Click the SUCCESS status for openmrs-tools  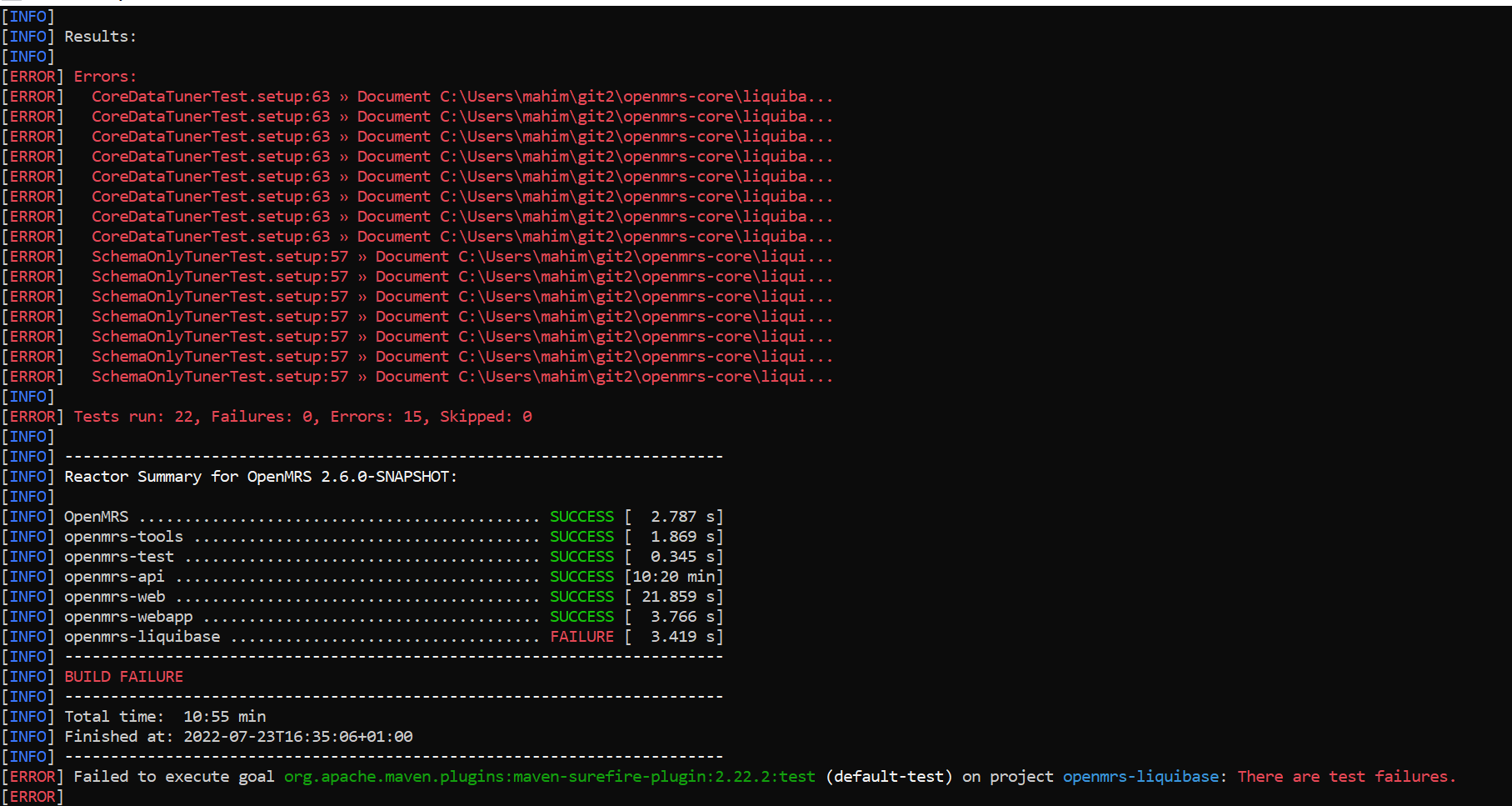[x=581, y=537]
